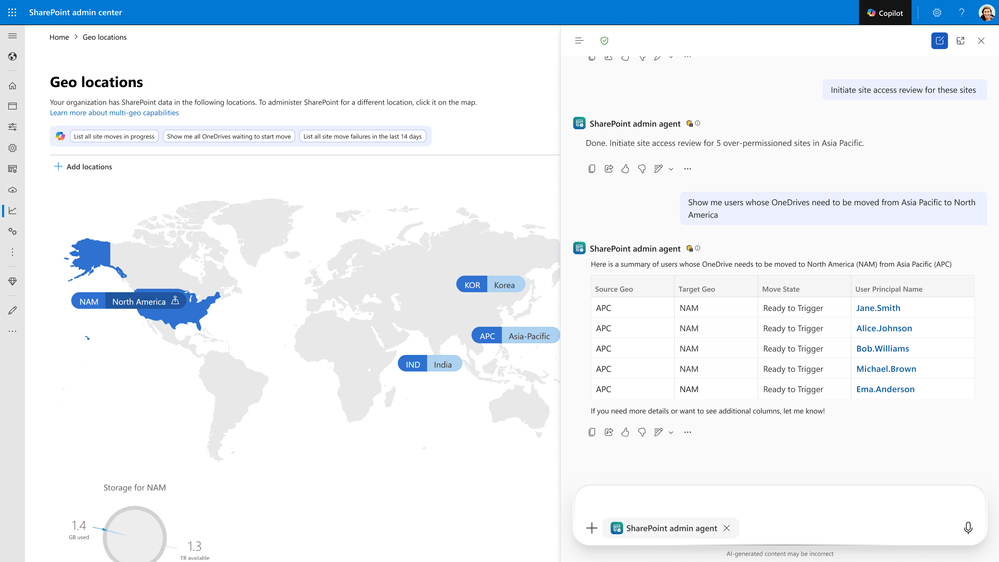Close the Copilot chat panel
Image resolution: width=999 pixels, height=562 pixels.
tap(981, 41)
